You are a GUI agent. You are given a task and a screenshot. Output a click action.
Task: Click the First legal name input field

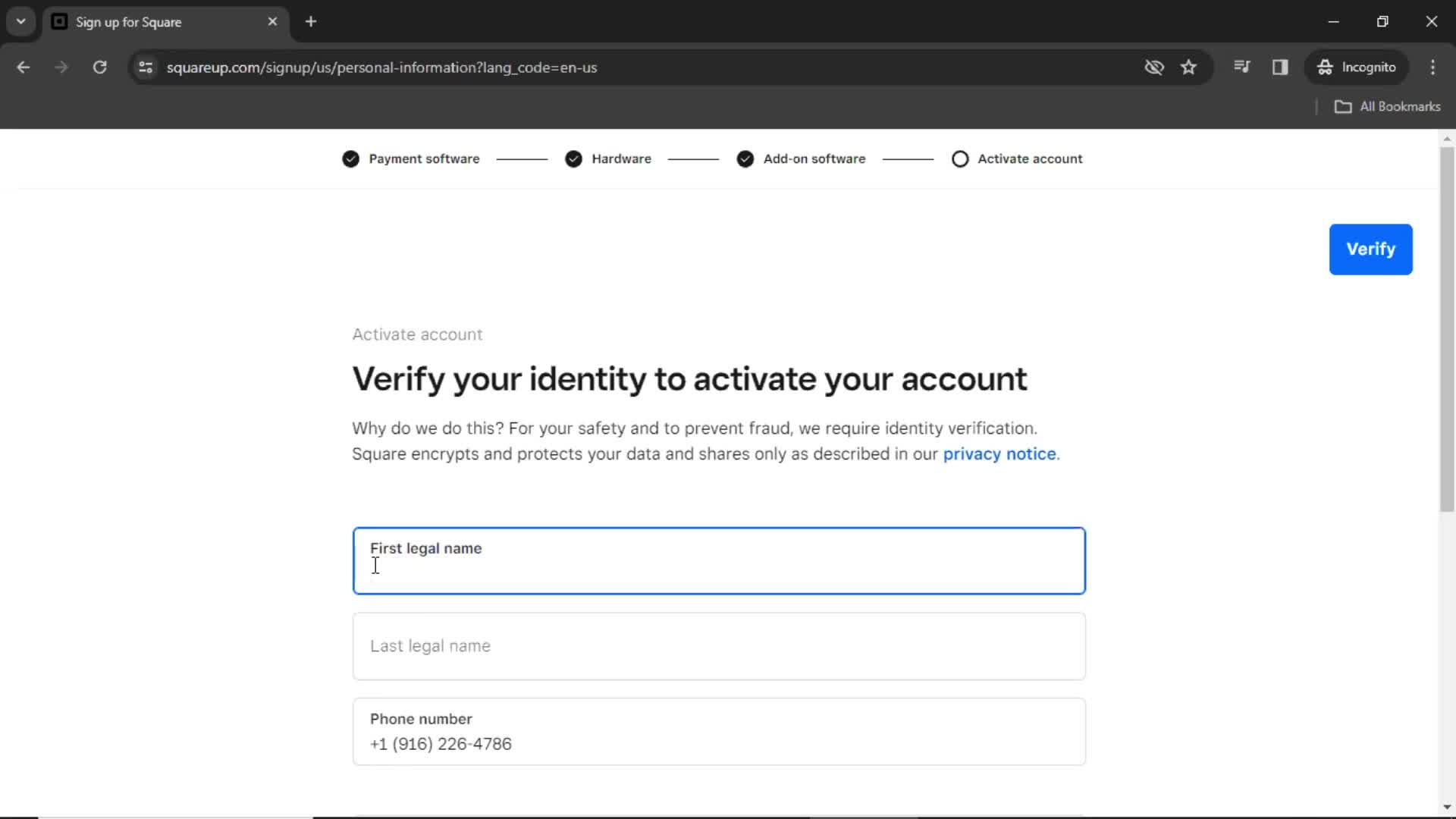coord(718,560)
